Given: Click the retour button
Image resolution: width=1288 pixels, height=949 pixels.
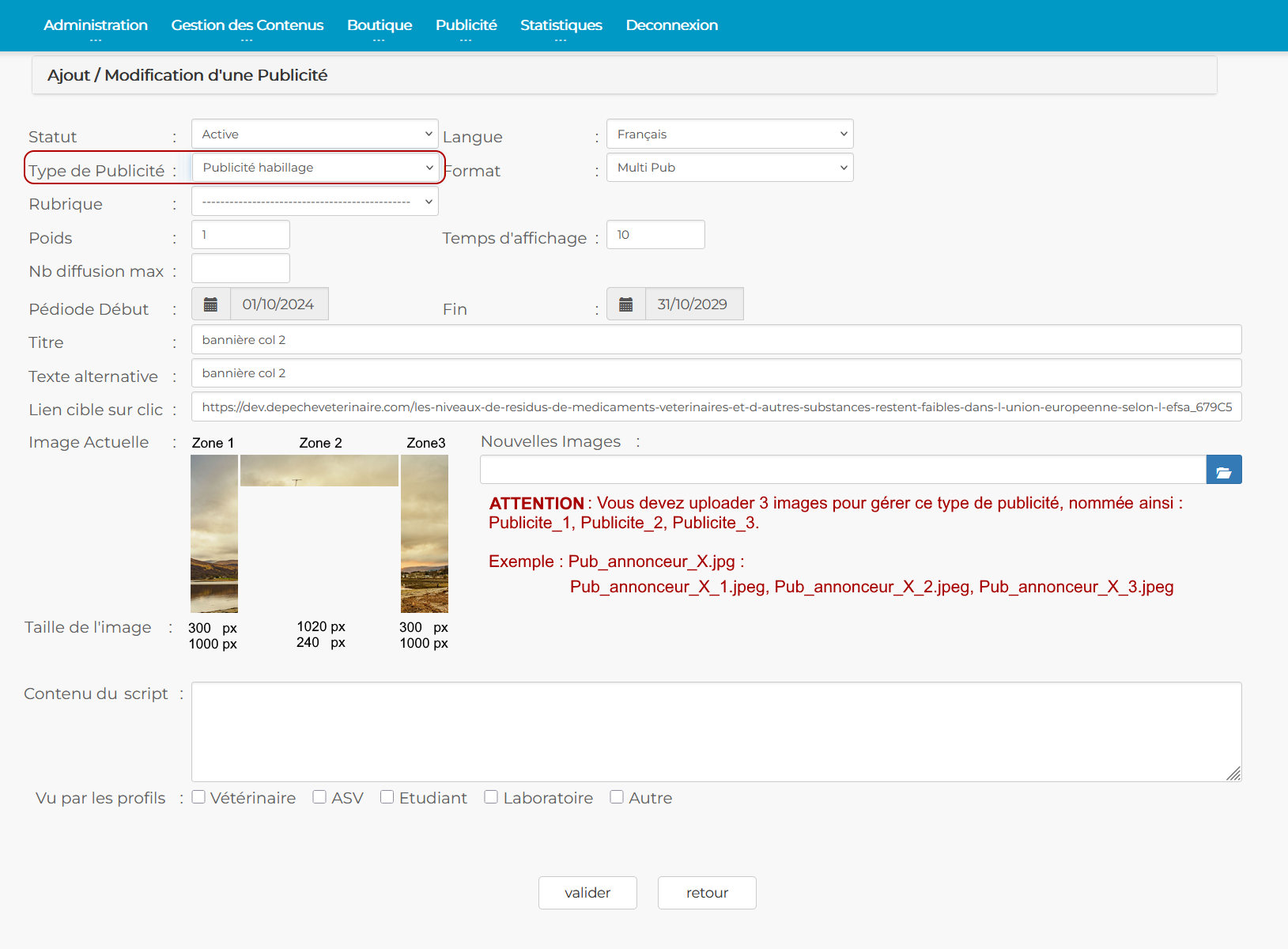Looking at the screenshot, I should pyautogui.click(x=707, y=893).
